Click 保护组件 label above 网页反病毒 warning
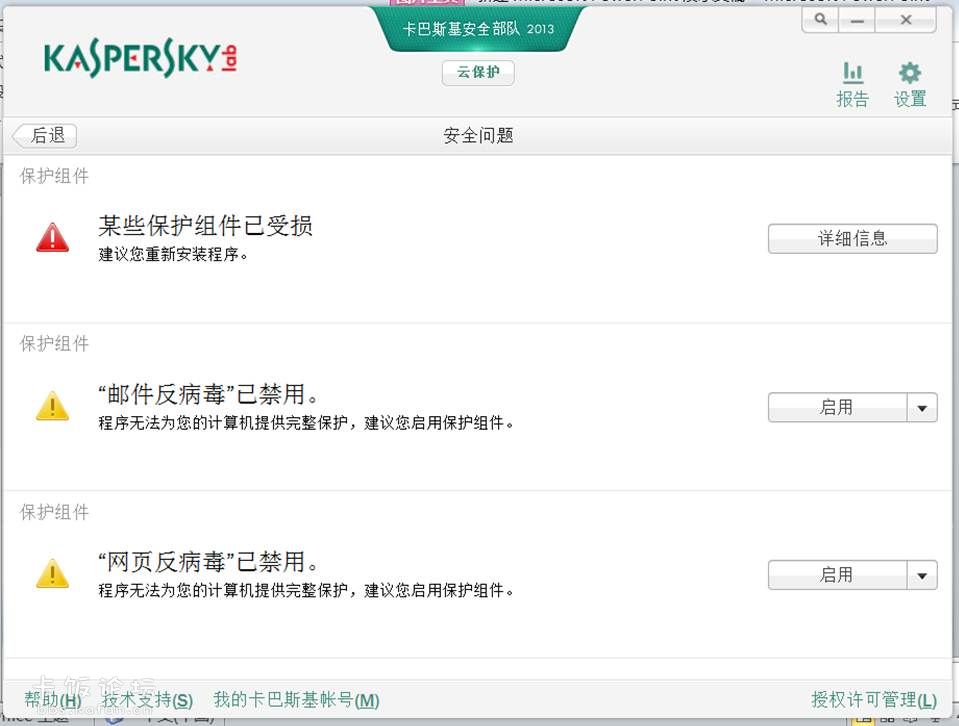959x726 pixels. [x=54, y=512]
